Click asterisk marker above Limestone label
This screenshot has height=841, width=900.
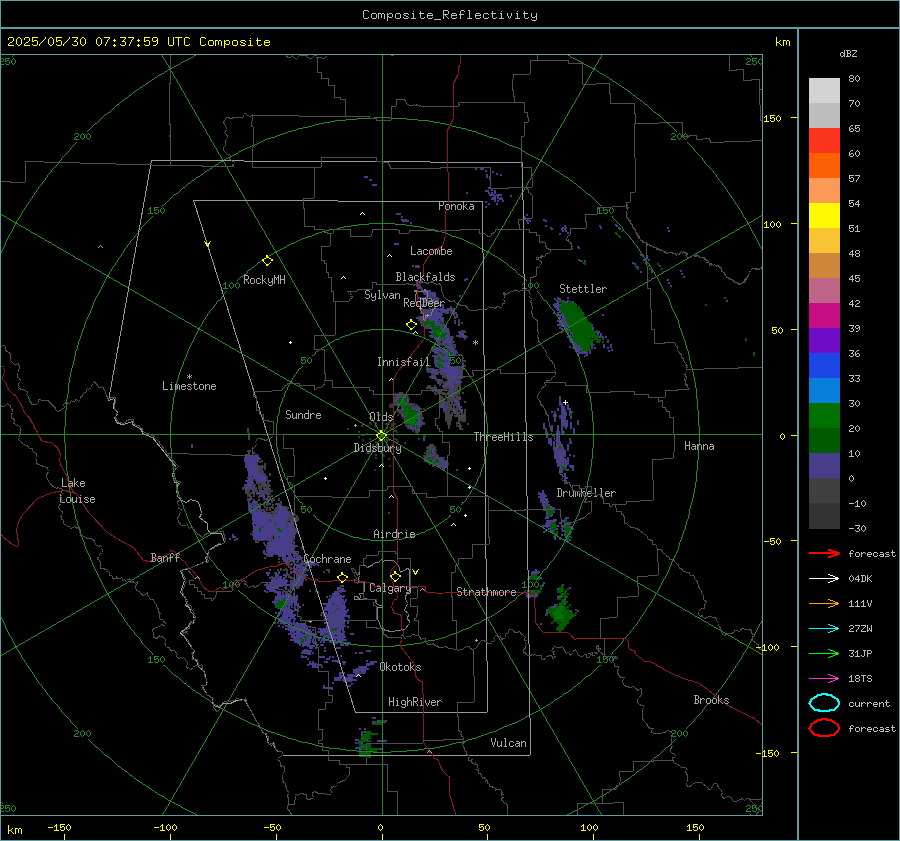click(189, 377)
